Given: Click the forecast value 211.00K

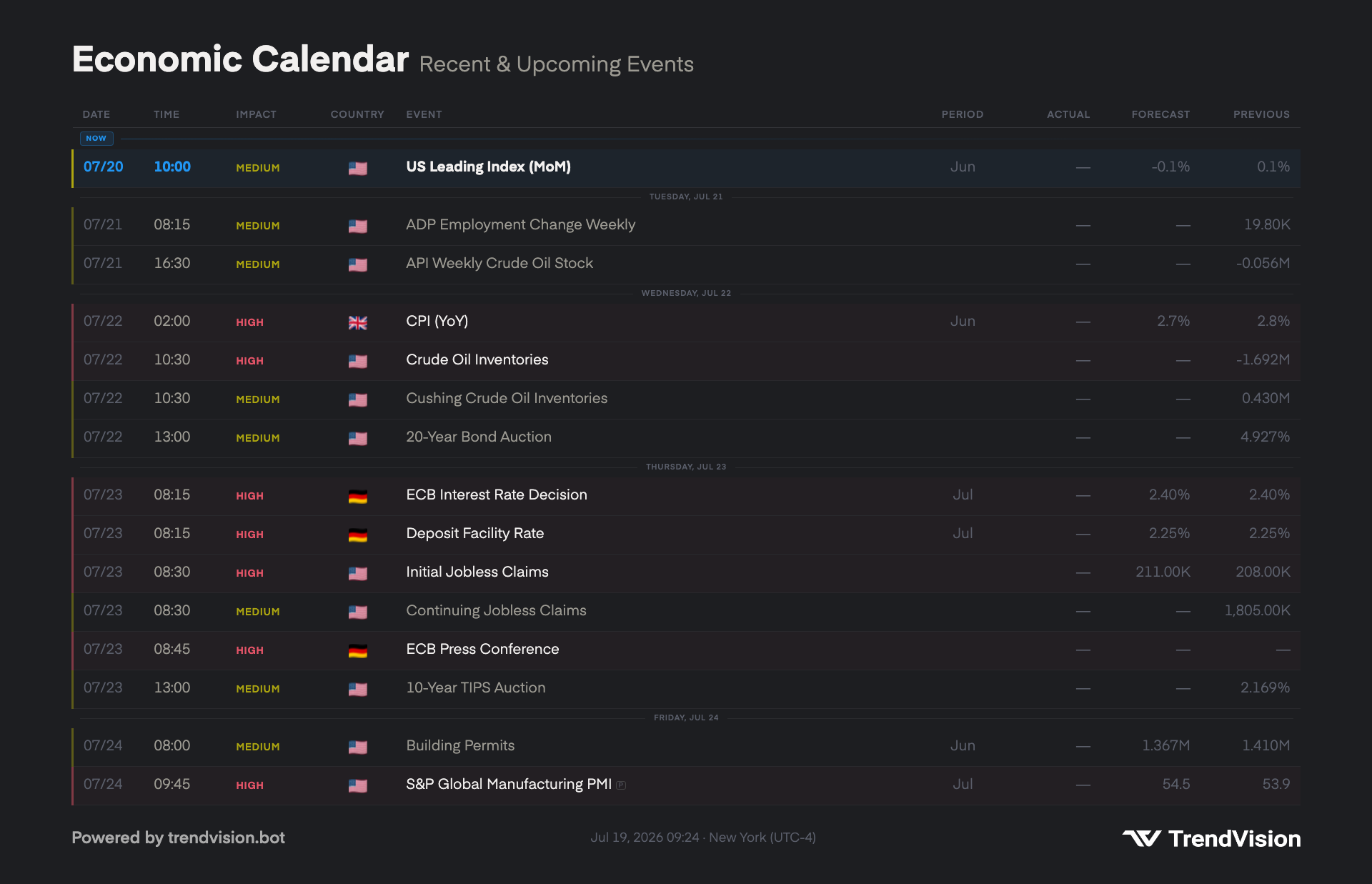Looking at the screenshot, I should coord(1163,572).
